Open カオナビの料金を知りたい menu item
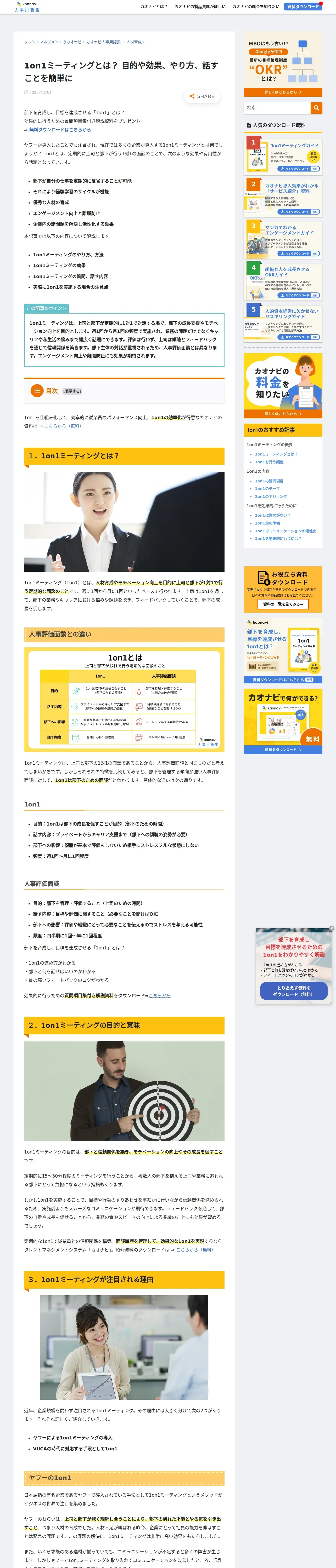The image size is (336, 1568). coord(256,7)
